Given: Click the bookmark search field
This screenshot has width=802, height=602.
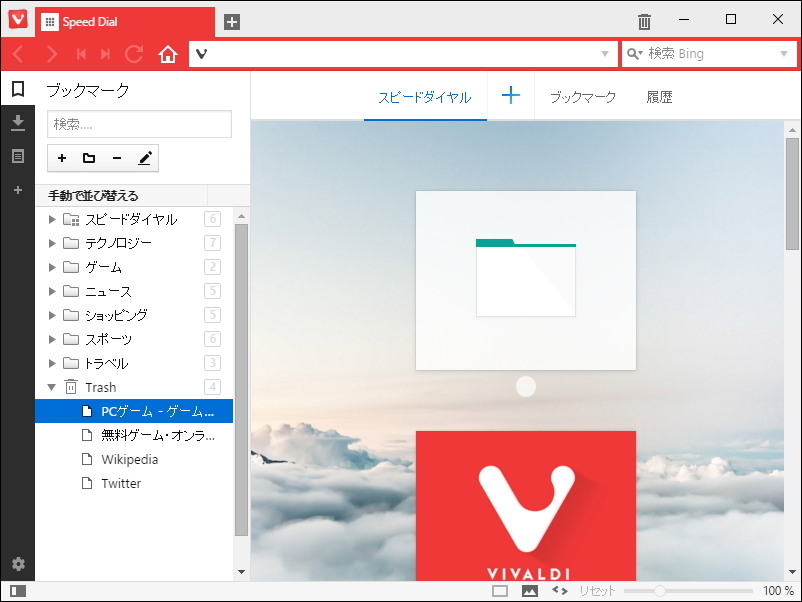Looking at the screenshot, I should 139,124.
